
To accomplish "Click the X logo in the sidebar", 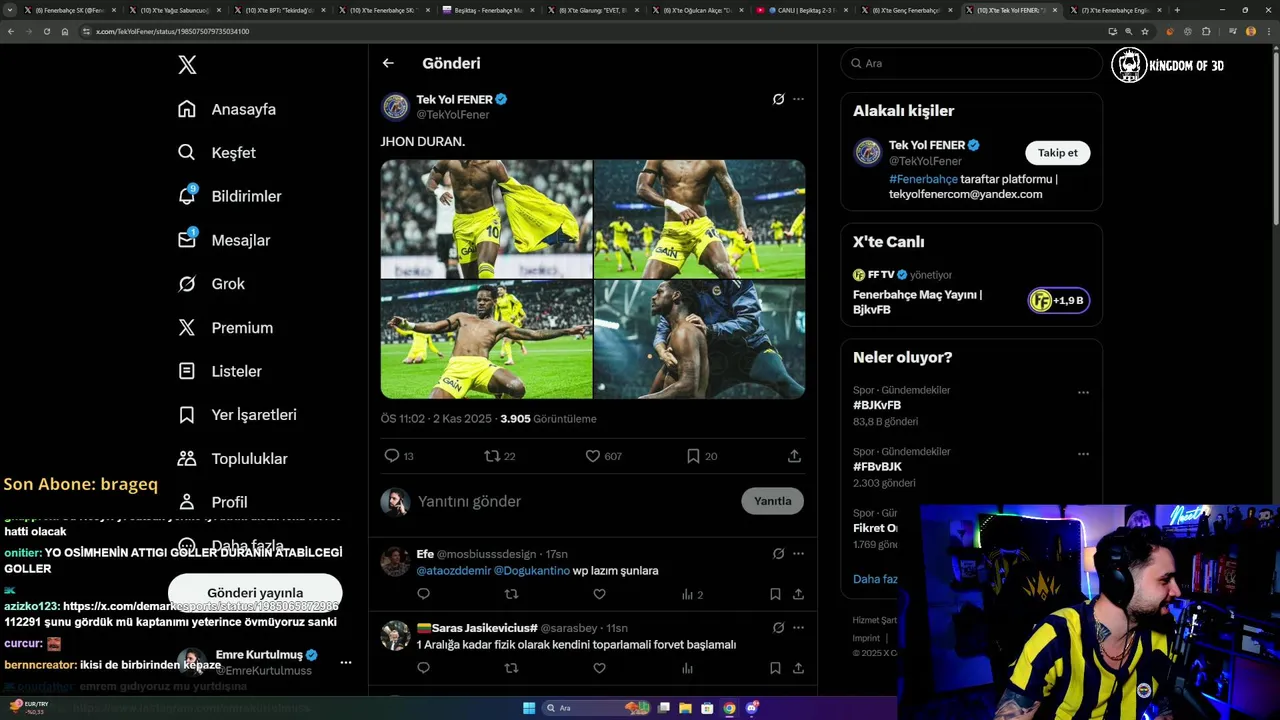I will point(187,65).
